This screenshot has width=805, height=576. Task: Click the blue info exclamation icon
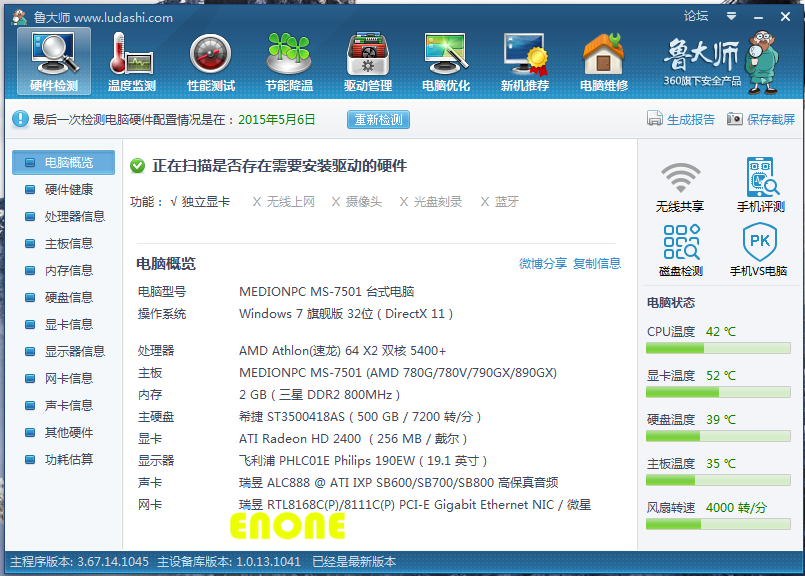click(20, 119)
